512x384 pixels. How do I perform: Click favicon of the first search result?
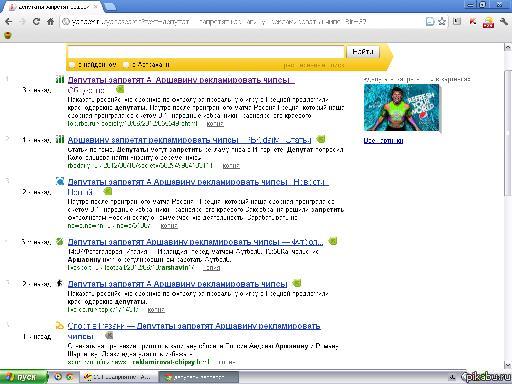pyautogui.click(x=60, y=80)
